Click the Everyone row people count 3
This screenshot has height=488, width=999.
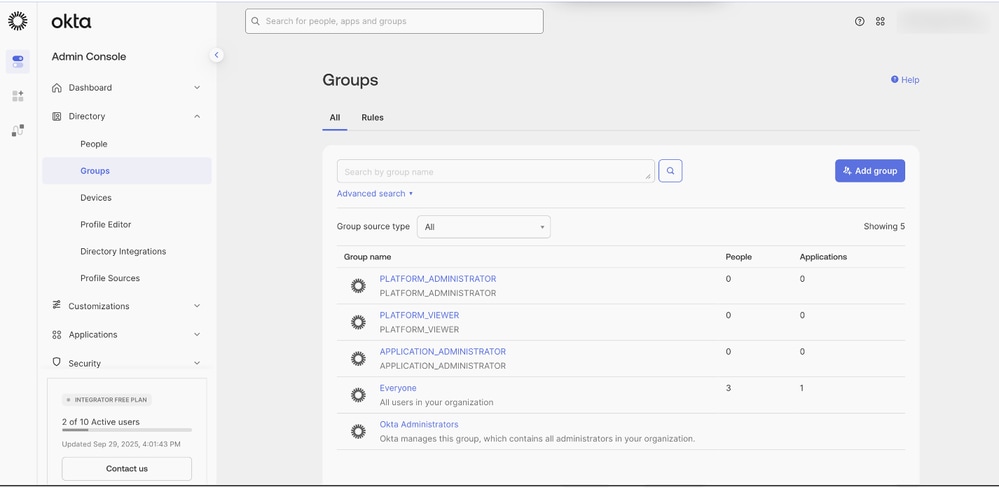tap(728, 388)
